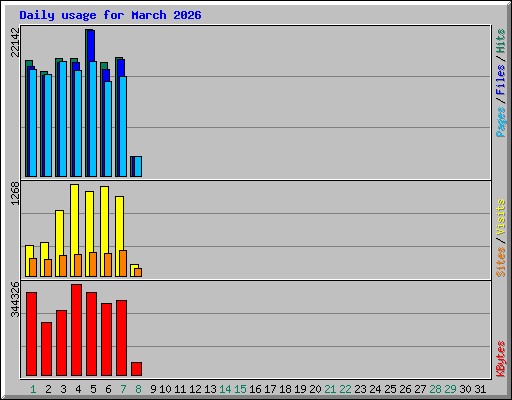
Task: Click day 14 weekend label on x-axis
Action: [x=225, y=389]
